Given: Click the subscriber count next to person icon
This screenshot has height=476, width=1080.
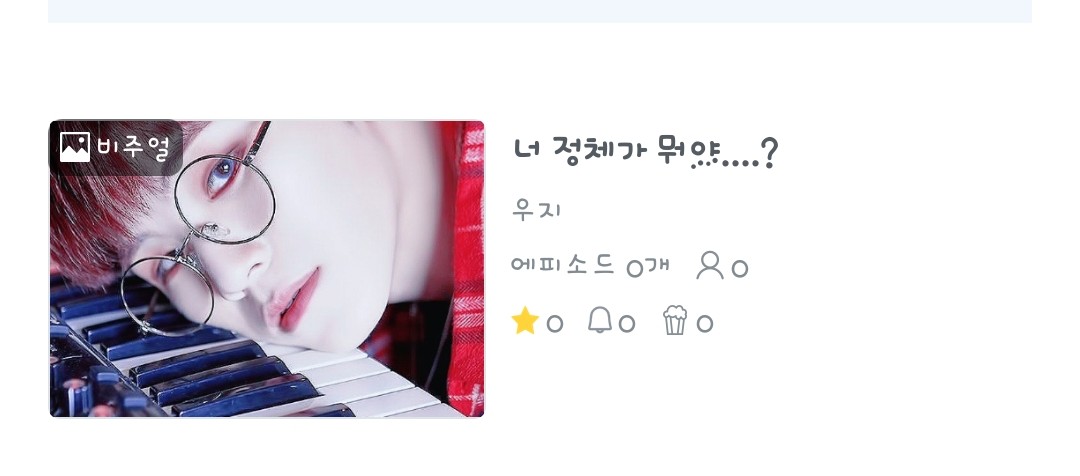Looking at the screenshot, I should coord(740,268).
